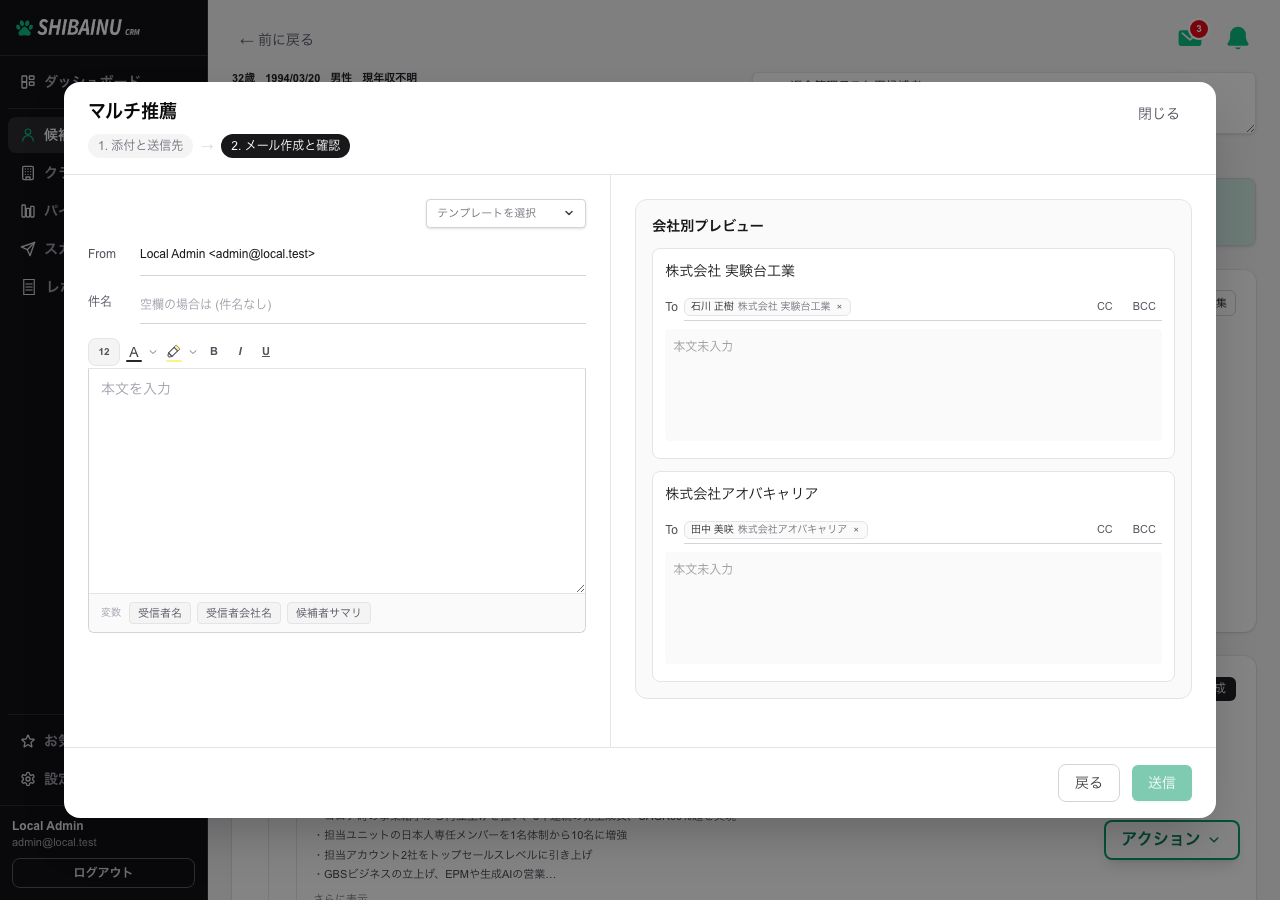Click the settings gear icon in sidebar
1280x900 pixels.
[x=28, y=779]
